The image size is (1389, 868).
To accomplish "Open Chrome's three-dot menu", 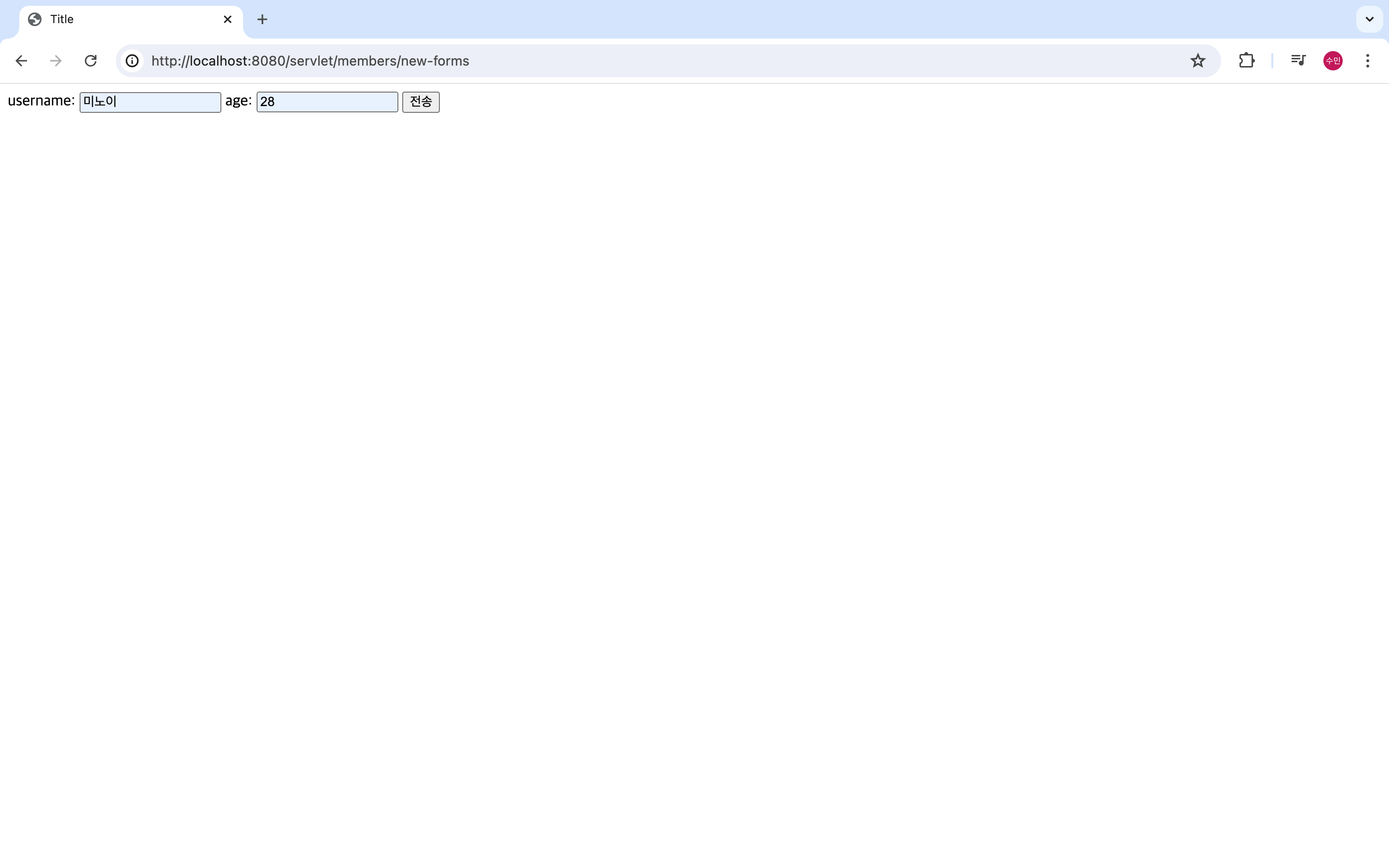I will click(x=1367, y=61).
